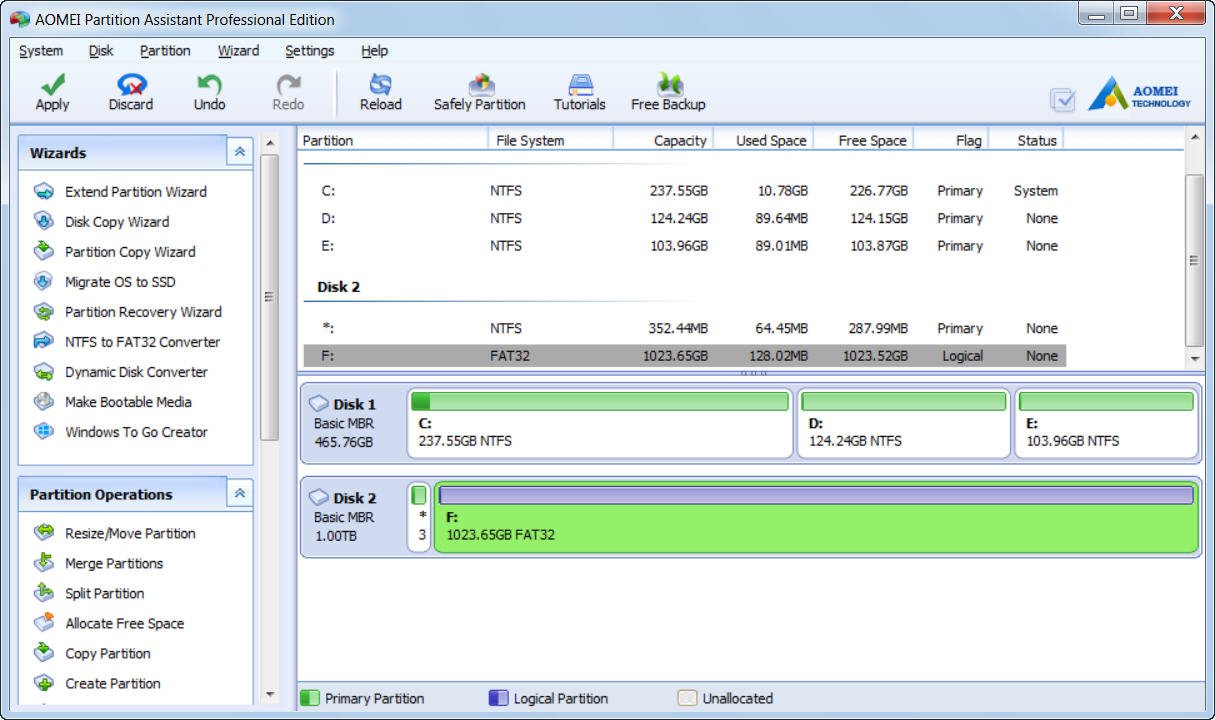
Task: Click the partition list scroll-up arrow
Action: pos(1193,137)
